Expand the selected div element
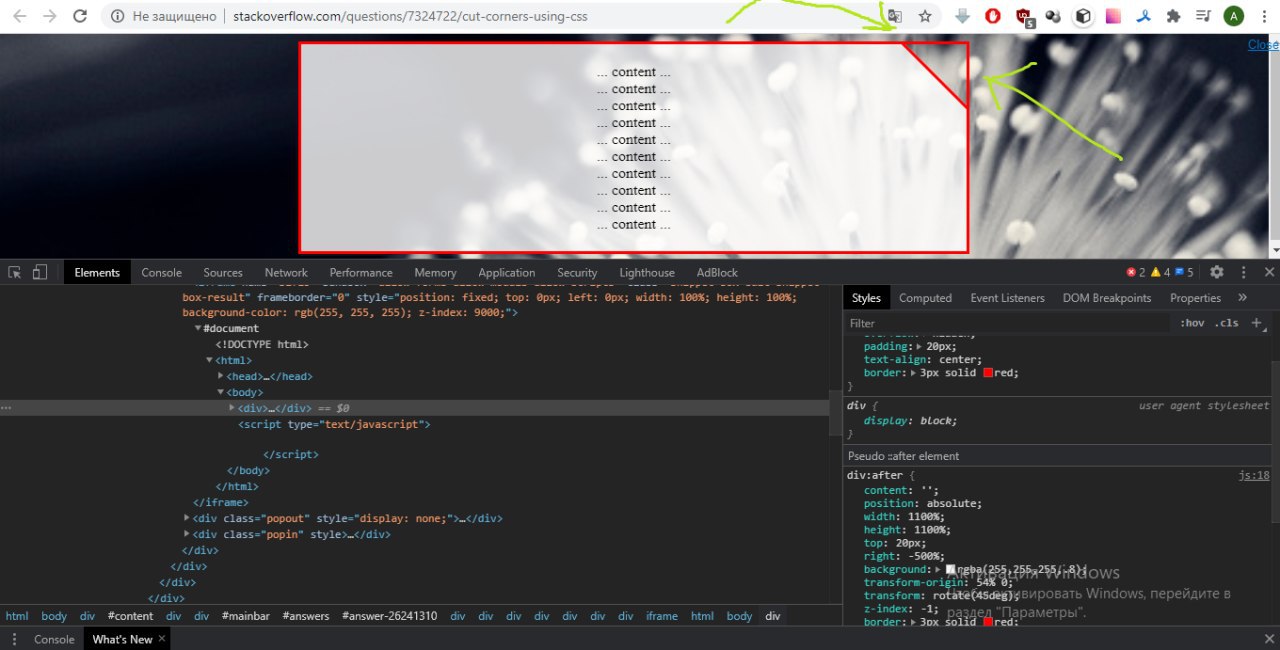Screen dimensions: 1280x650 pos(233,408)
